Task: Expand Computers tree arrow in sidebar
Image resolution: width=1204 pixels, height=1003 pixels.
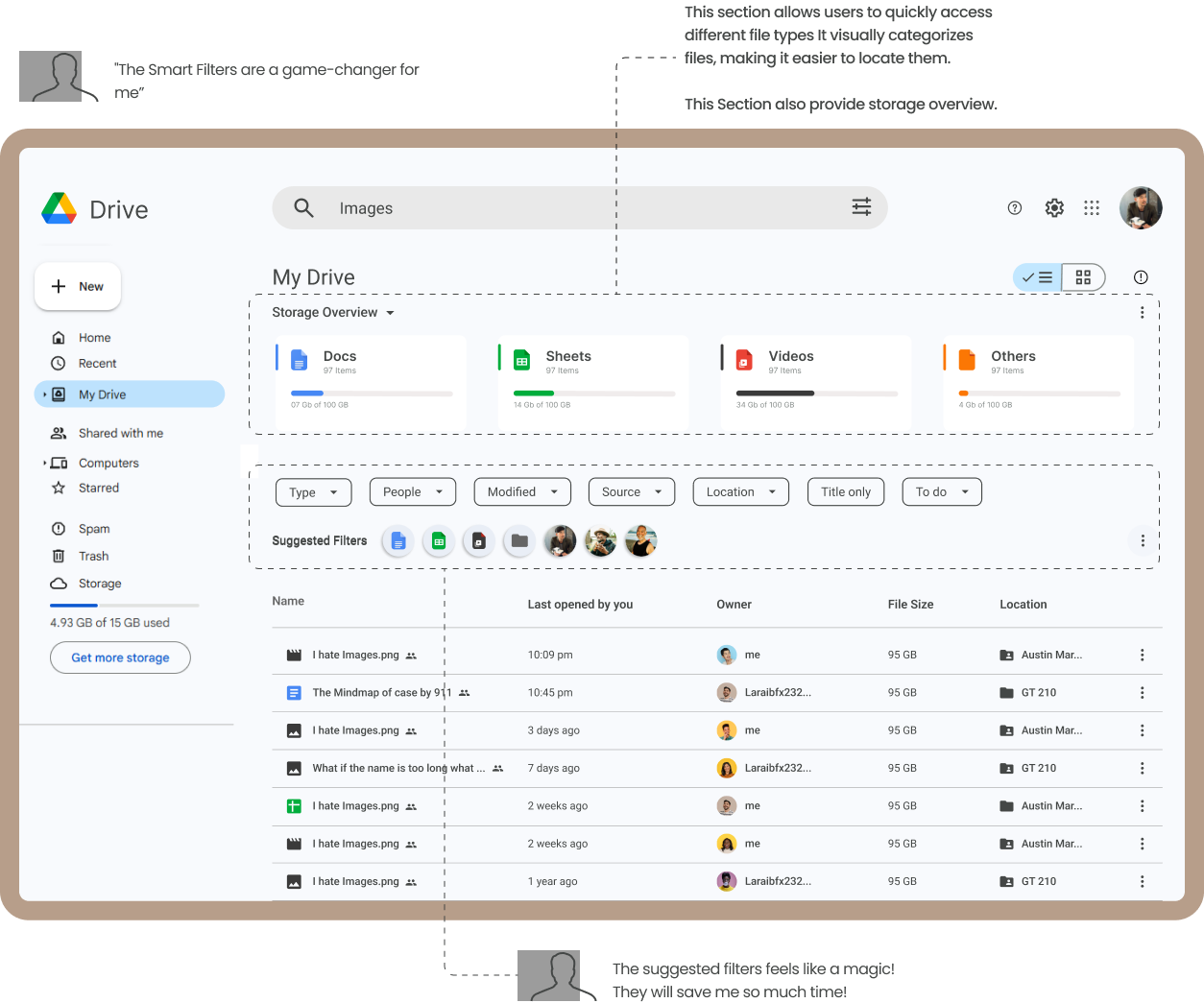Action: (x=44, y=463)
